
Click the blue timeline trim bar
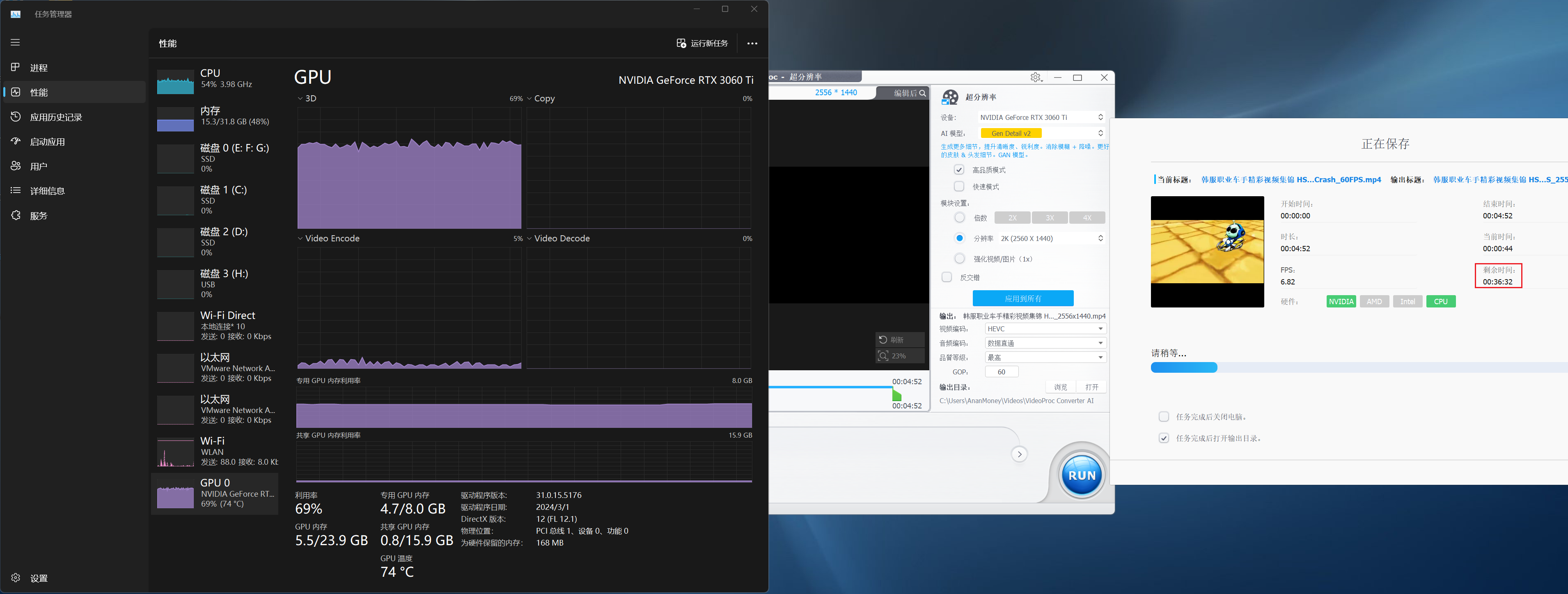tap(830, 387)
